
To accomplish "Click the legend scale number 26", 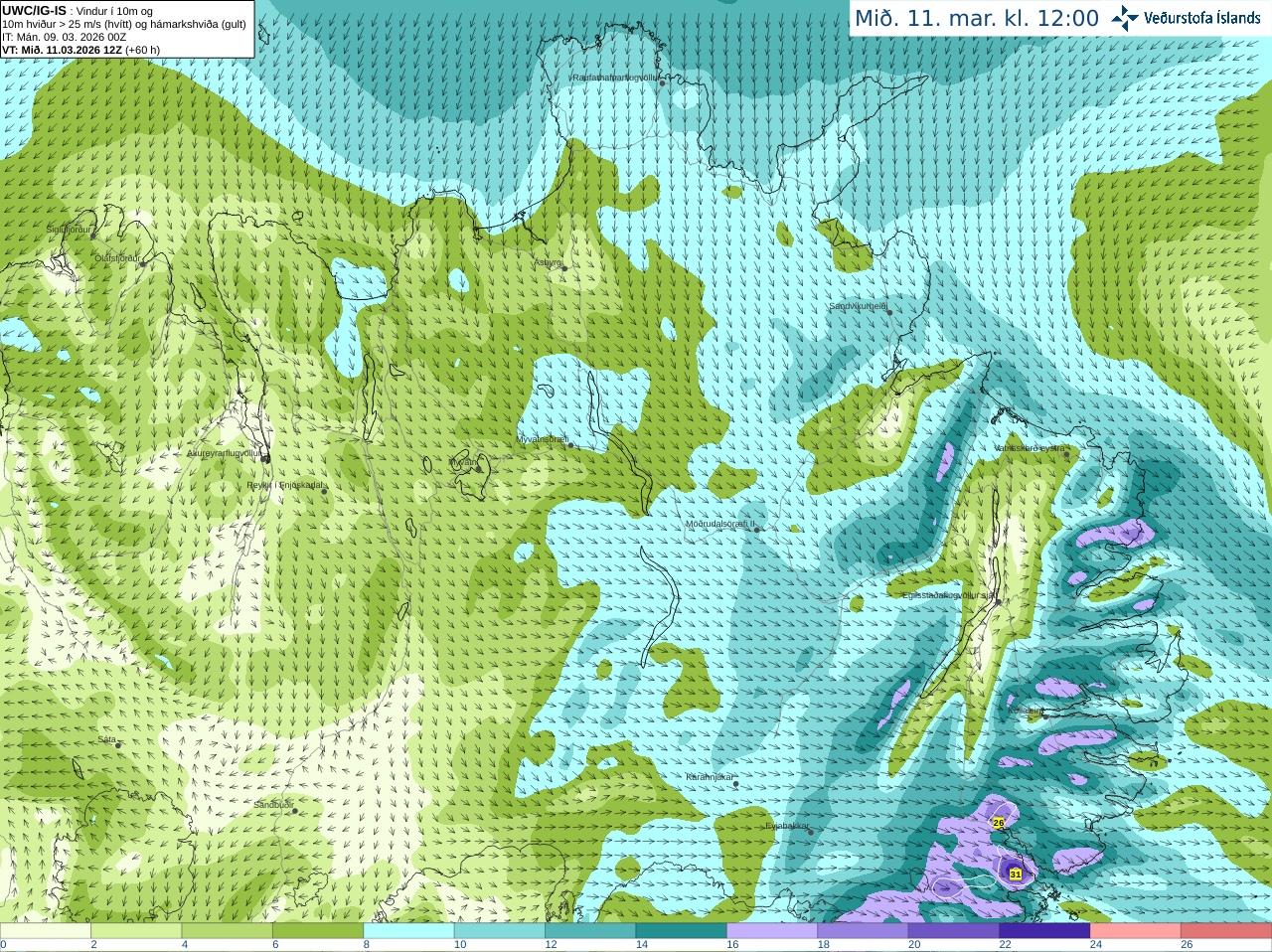I will click(1187, 945).
